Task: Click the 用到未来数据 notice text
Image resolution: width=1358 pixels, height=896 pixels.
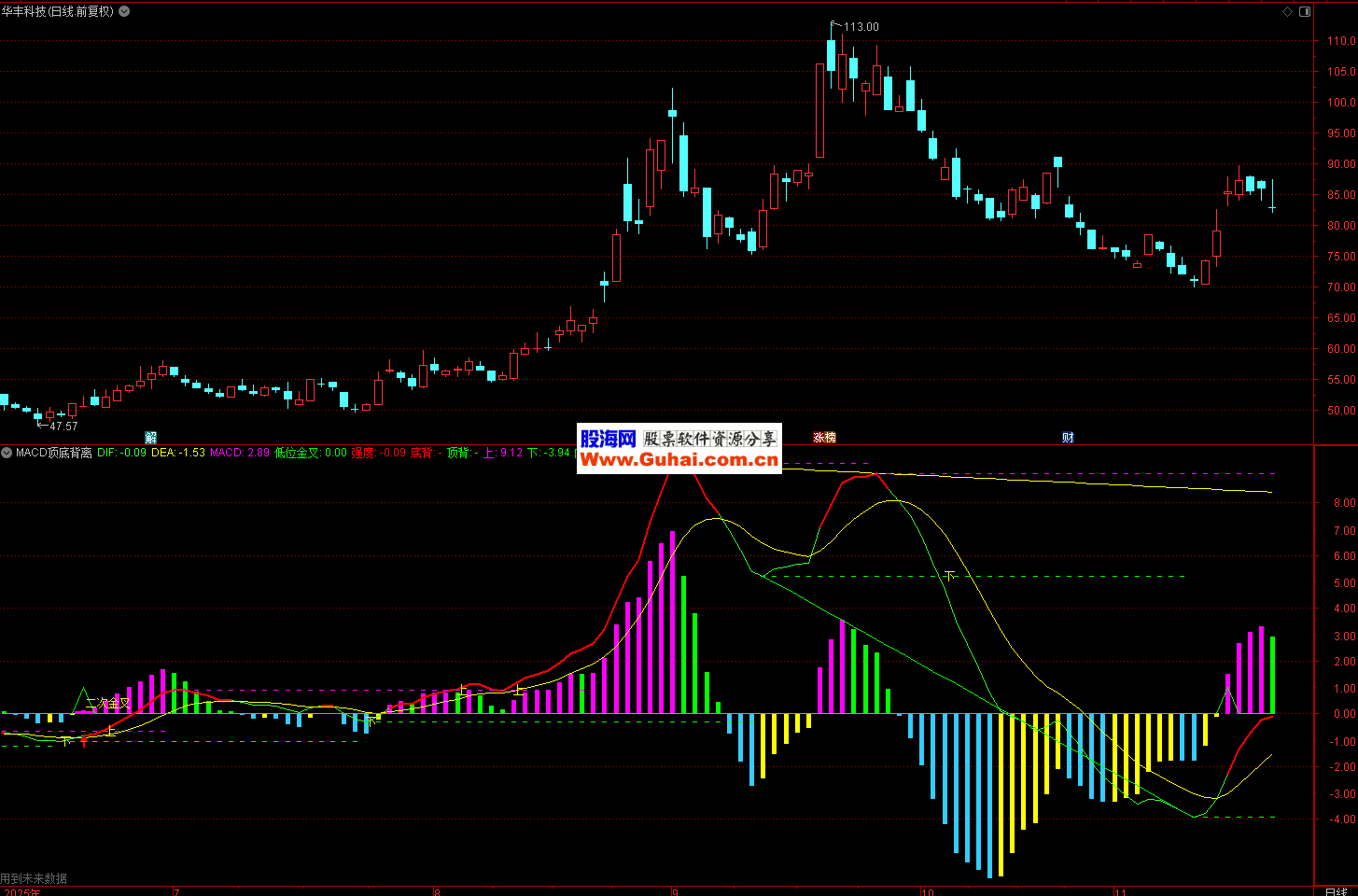Action: (x=34, y=878)
